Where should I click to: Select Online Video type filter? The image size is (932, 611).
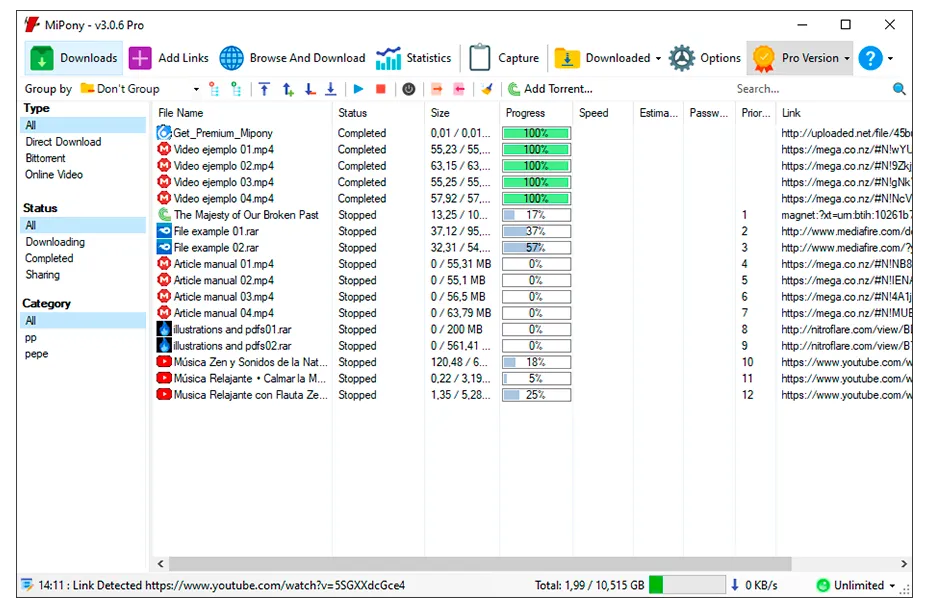pos(53,175)
